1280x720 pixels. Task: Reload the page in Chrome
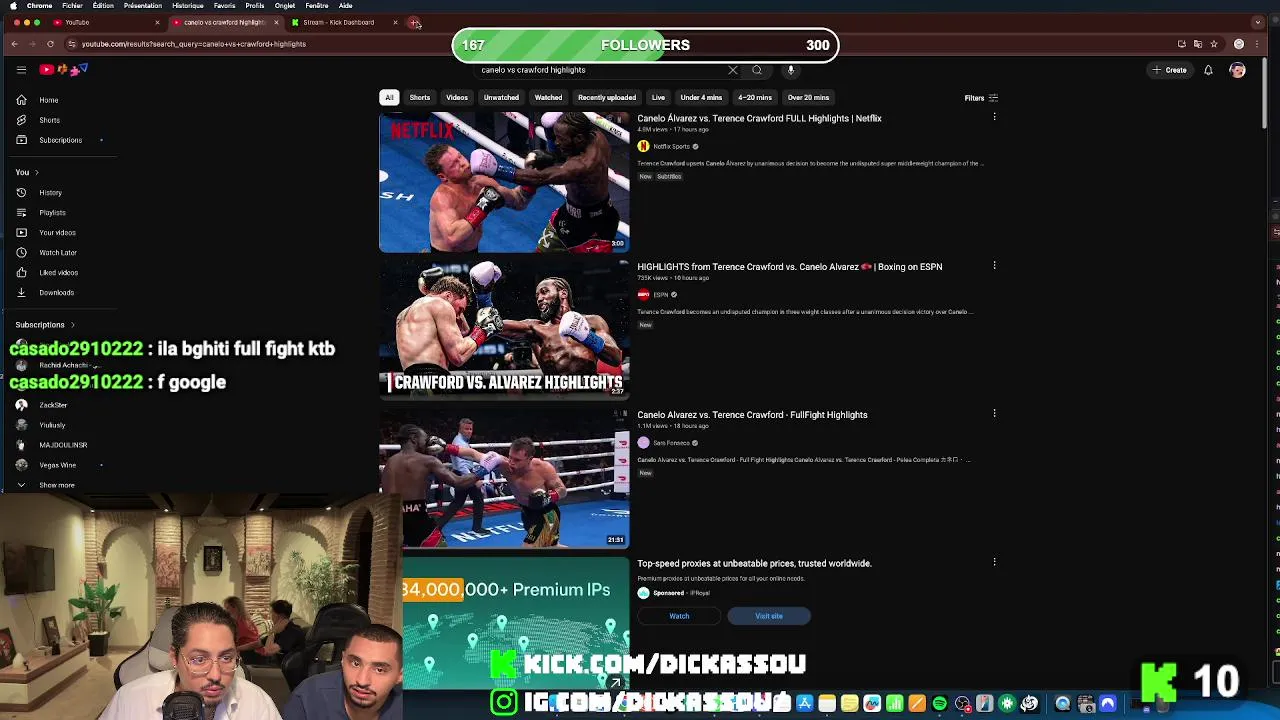coord(50,44)
